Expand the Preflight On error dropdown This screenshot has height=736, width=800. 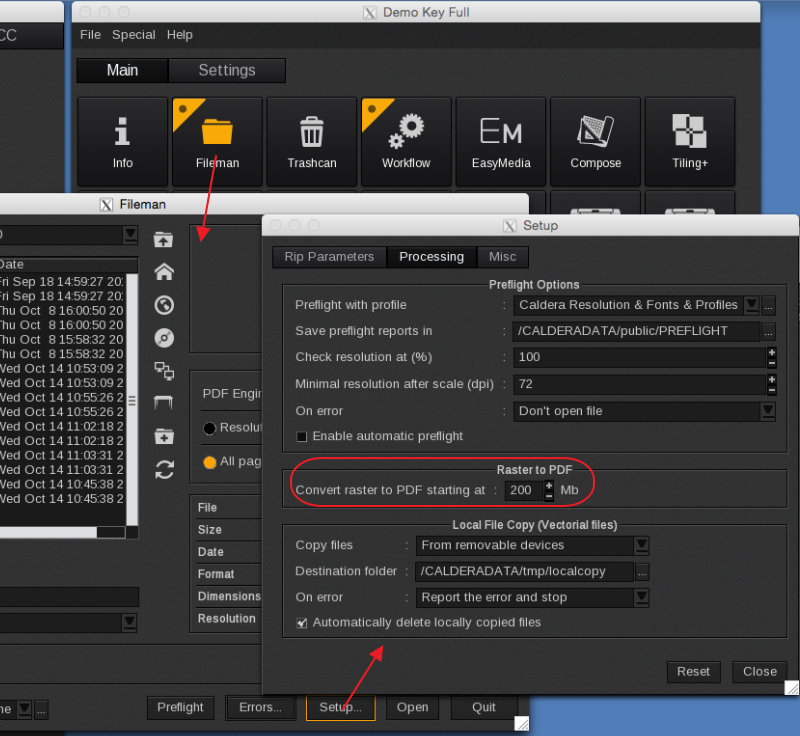[767, 411]
